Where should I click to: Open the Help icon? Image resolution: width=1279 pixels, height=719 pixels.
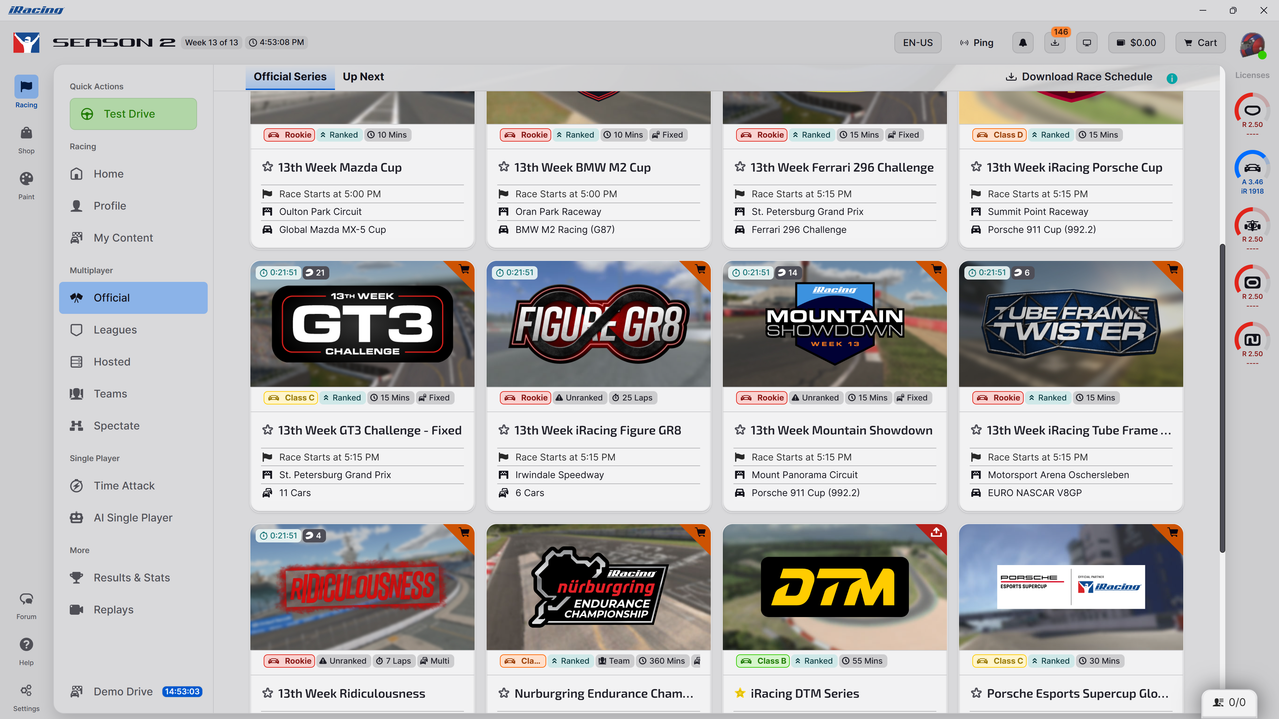[26, 650]
